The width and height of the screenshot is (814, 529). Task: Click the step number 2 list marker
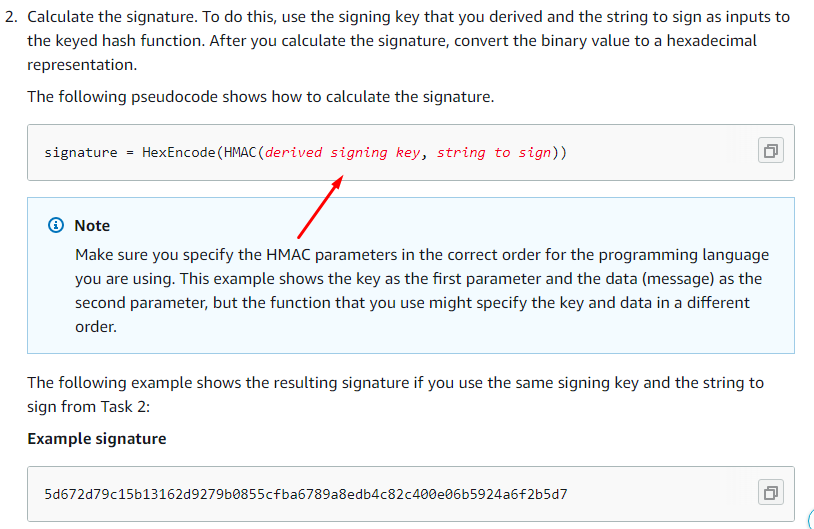click(11, 17)
